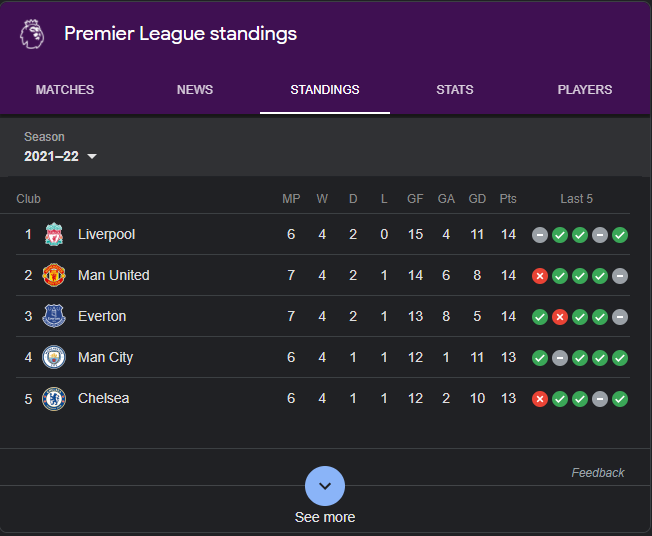Click the Liverpool club crest
652x536 pixels.
54,234
